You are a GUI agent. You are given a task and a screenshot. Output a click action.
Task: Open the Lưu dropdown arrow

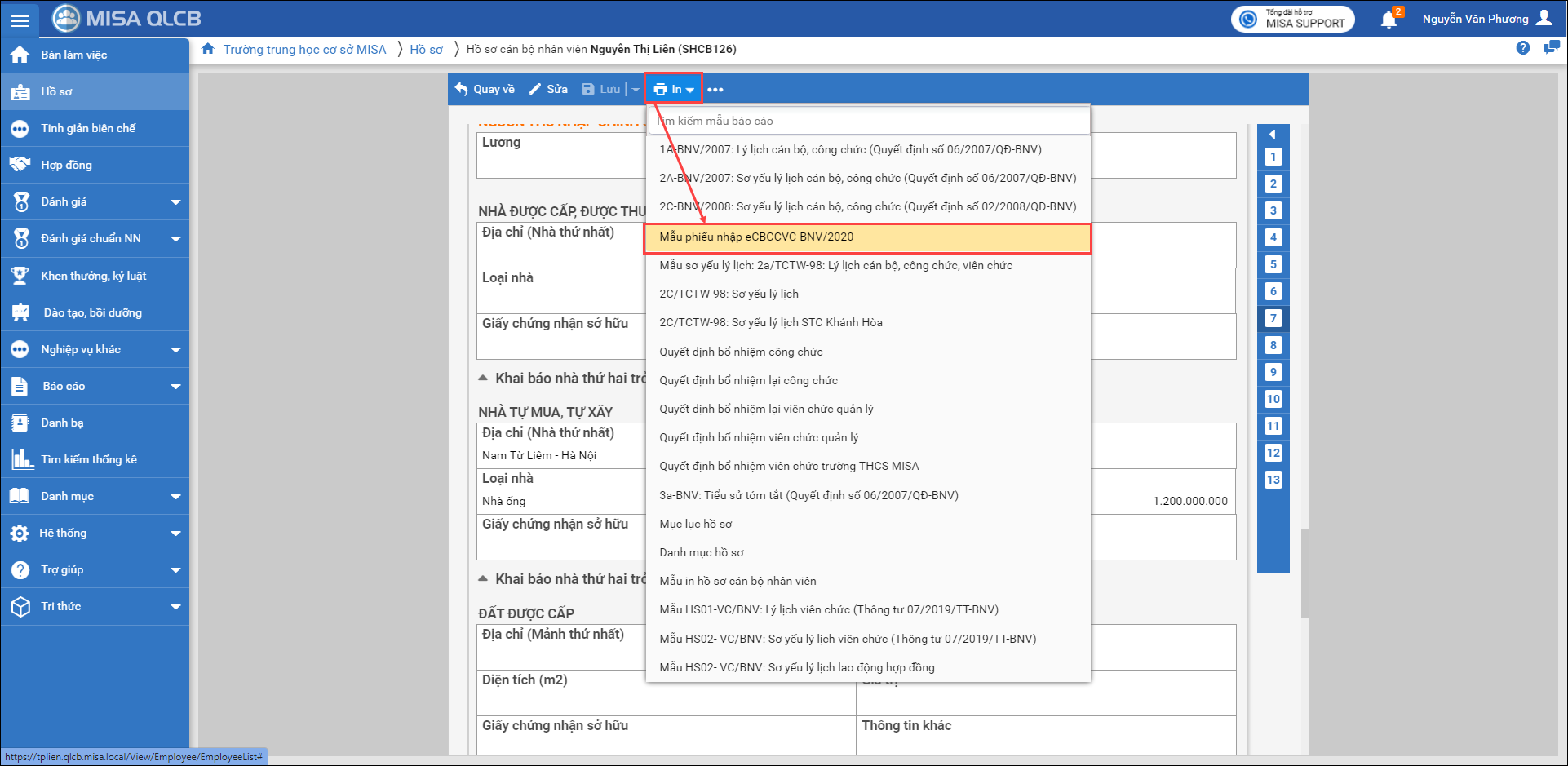(636, 90)
